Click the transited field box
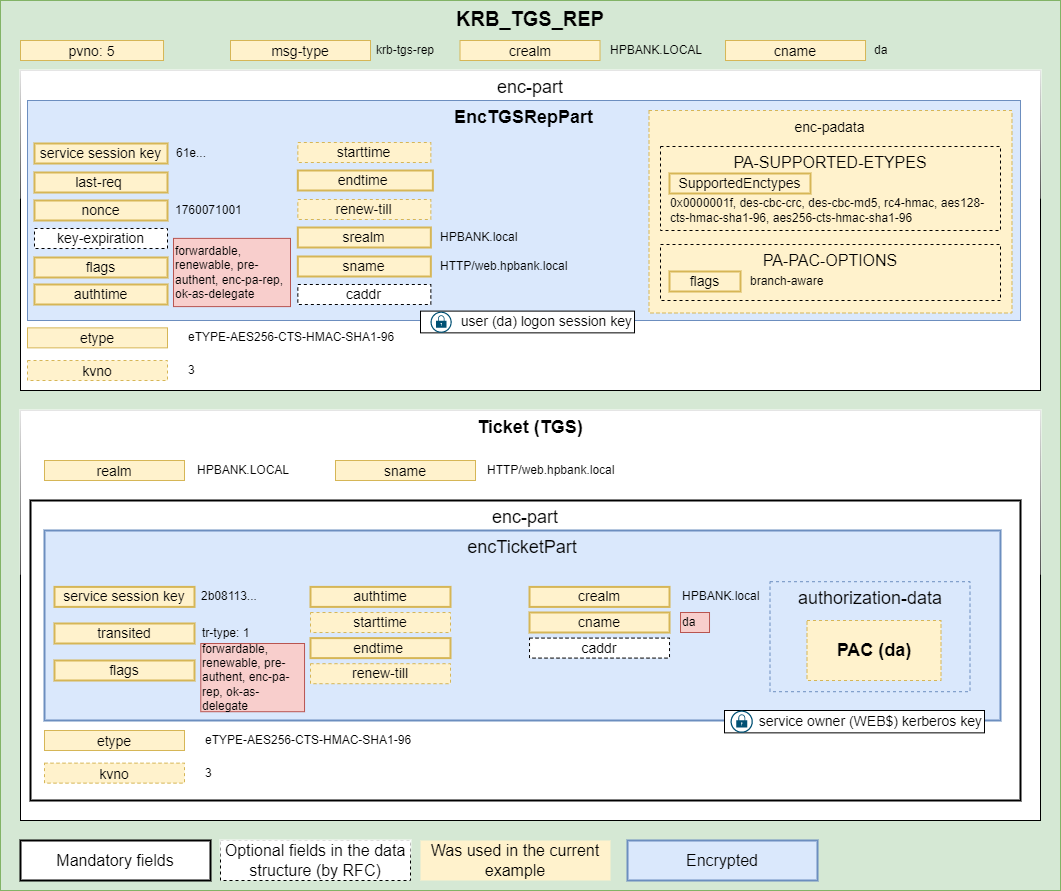Image resolution: width=1061 pixels, height=891 pixels. pos(124,633)
